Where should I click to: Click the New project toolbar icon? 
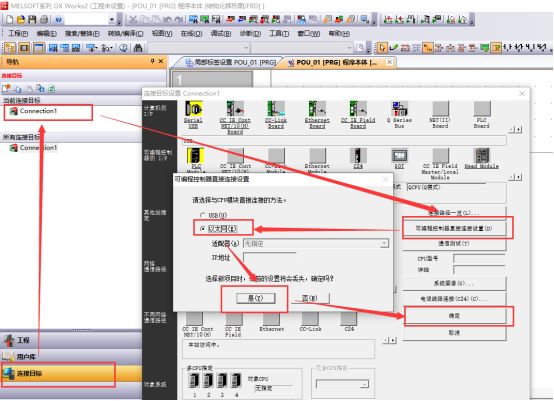coord(10,20)
